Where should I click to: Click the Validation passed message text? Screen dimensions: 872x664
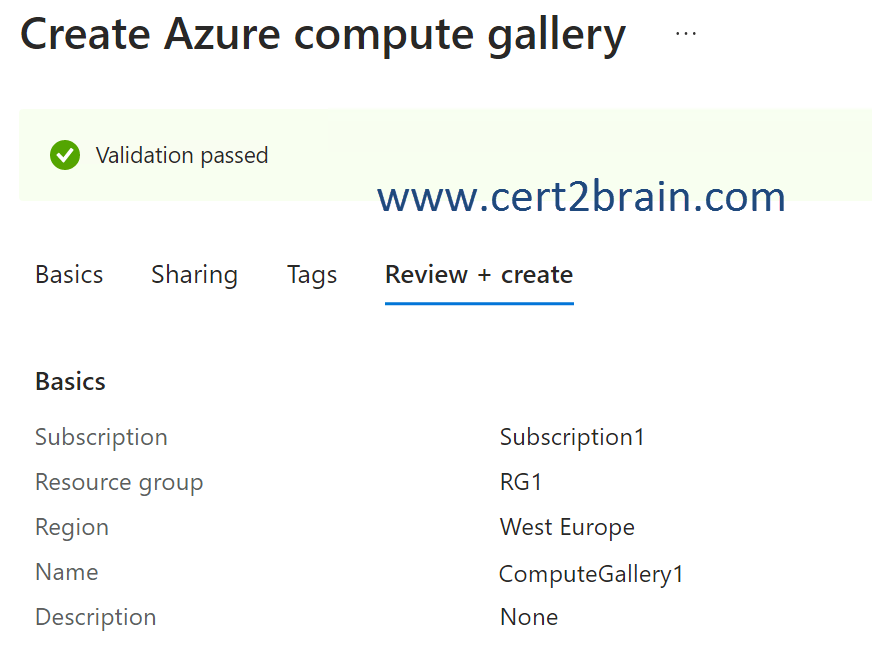(x=182, y=155)
